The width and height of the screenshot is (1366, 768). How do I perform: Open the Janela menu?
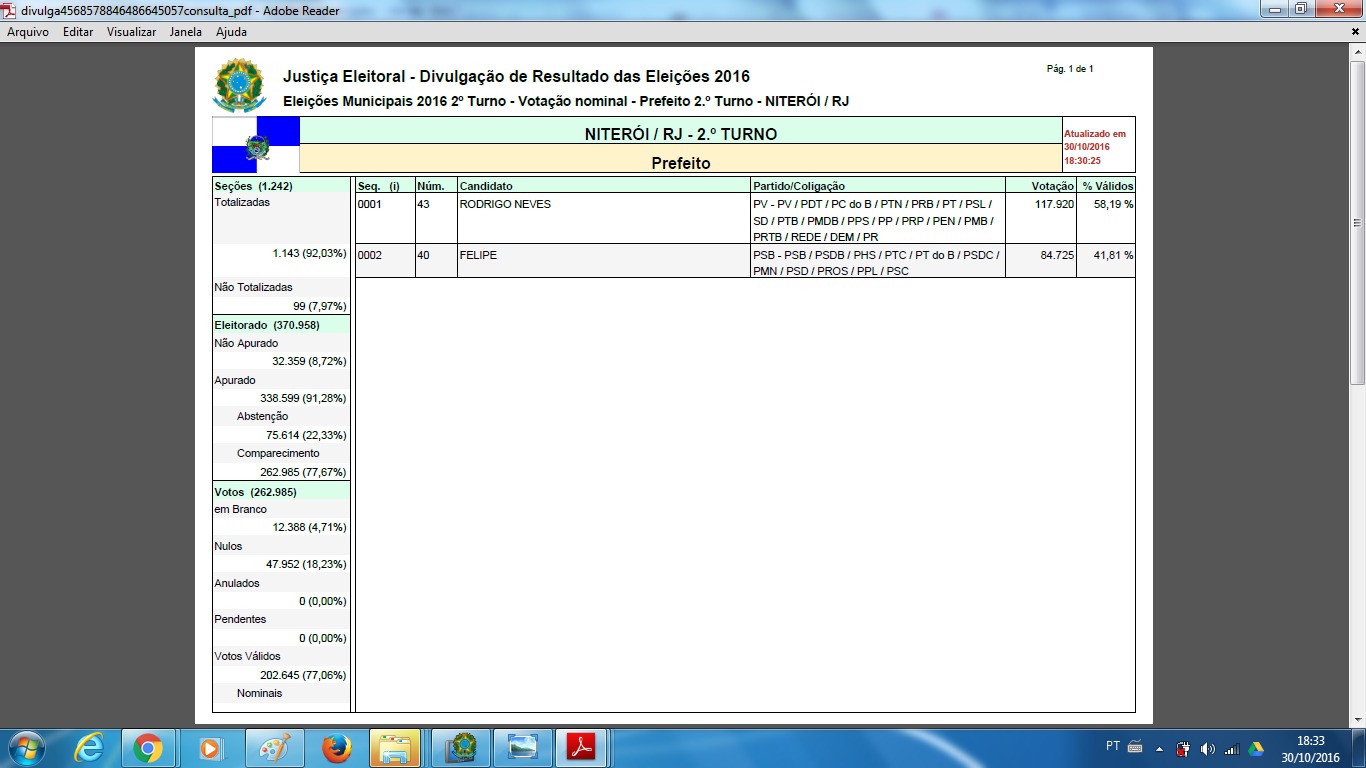tap(186, 32)
